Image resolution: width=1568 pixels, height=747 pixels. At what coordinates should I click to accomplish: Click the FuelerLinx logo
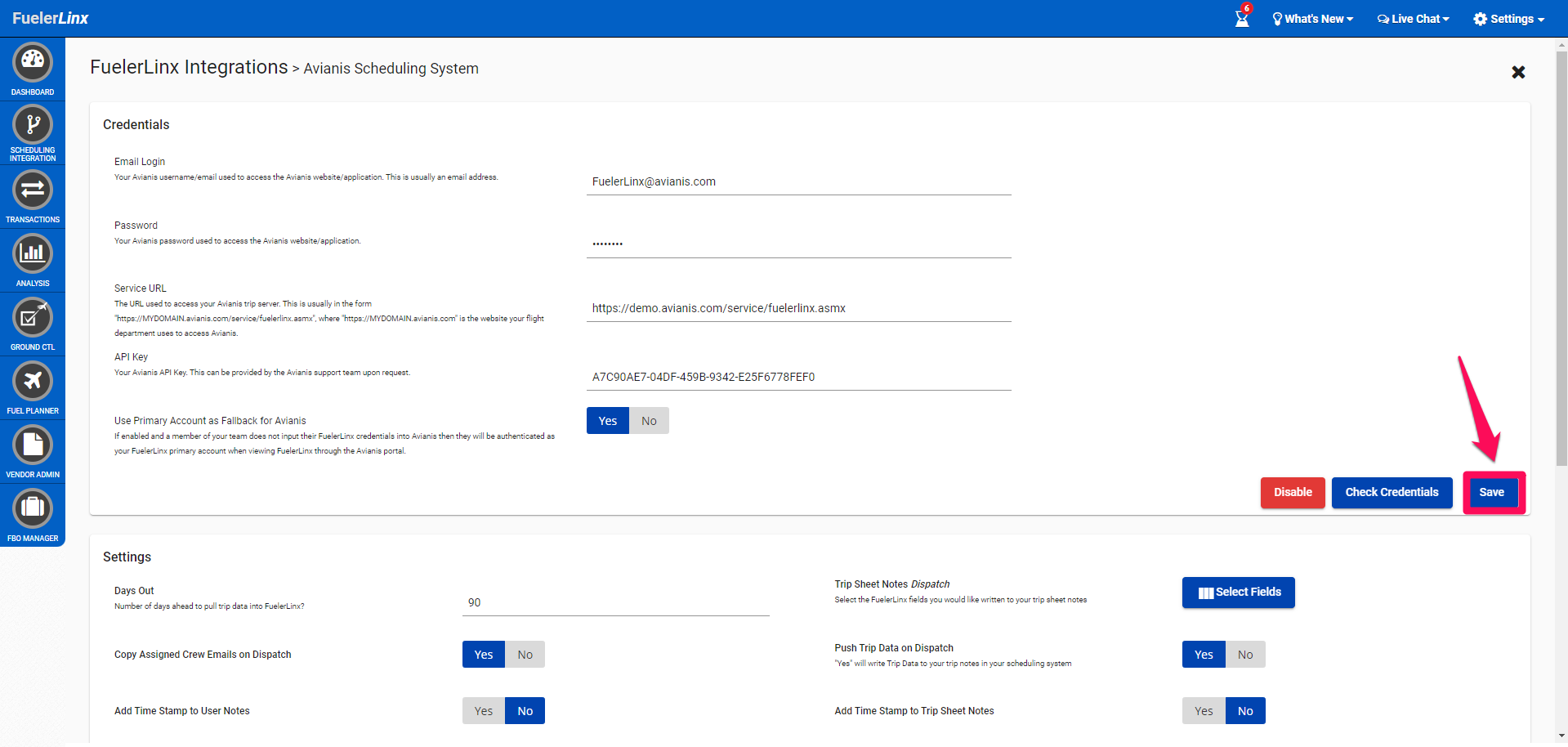click(51, 18)
